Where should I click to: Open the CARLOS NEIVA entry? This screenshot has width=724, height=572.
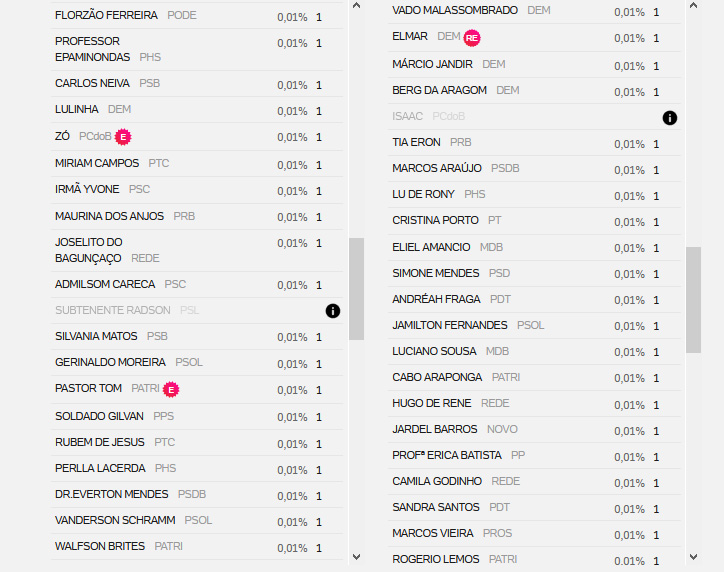tap(197, 84)
